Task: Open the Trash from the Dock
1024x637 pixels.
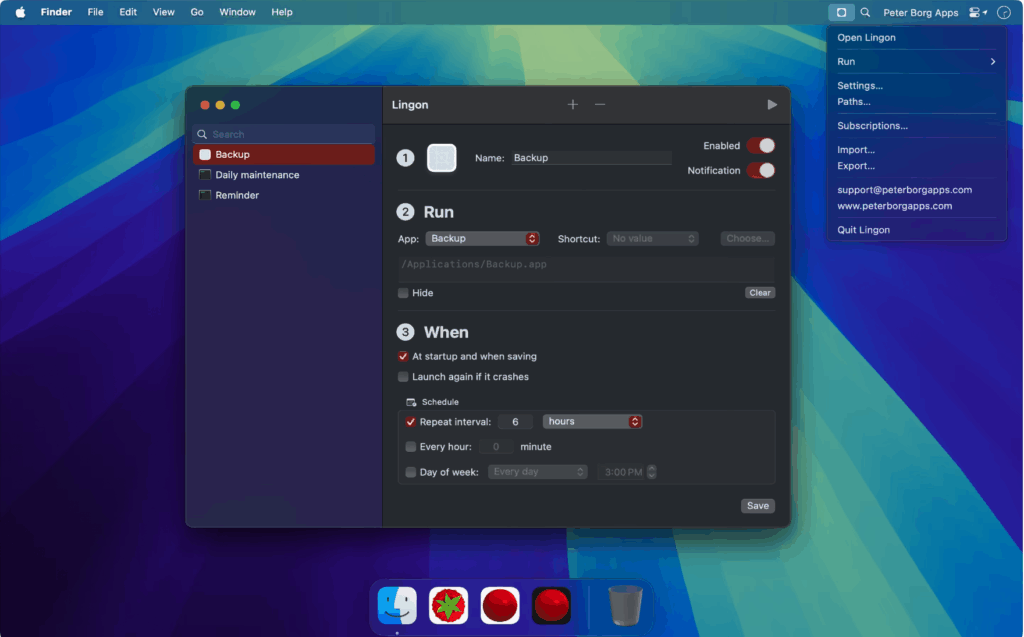Action: [625, 605]
